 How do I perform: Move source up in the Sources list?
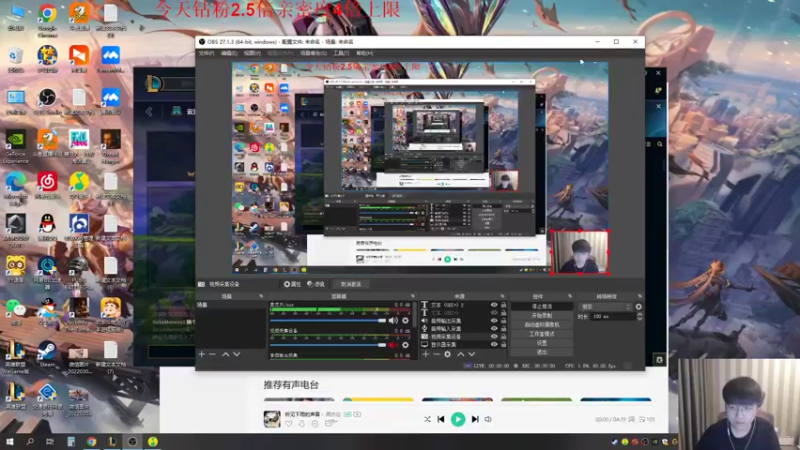pos(461,354)
